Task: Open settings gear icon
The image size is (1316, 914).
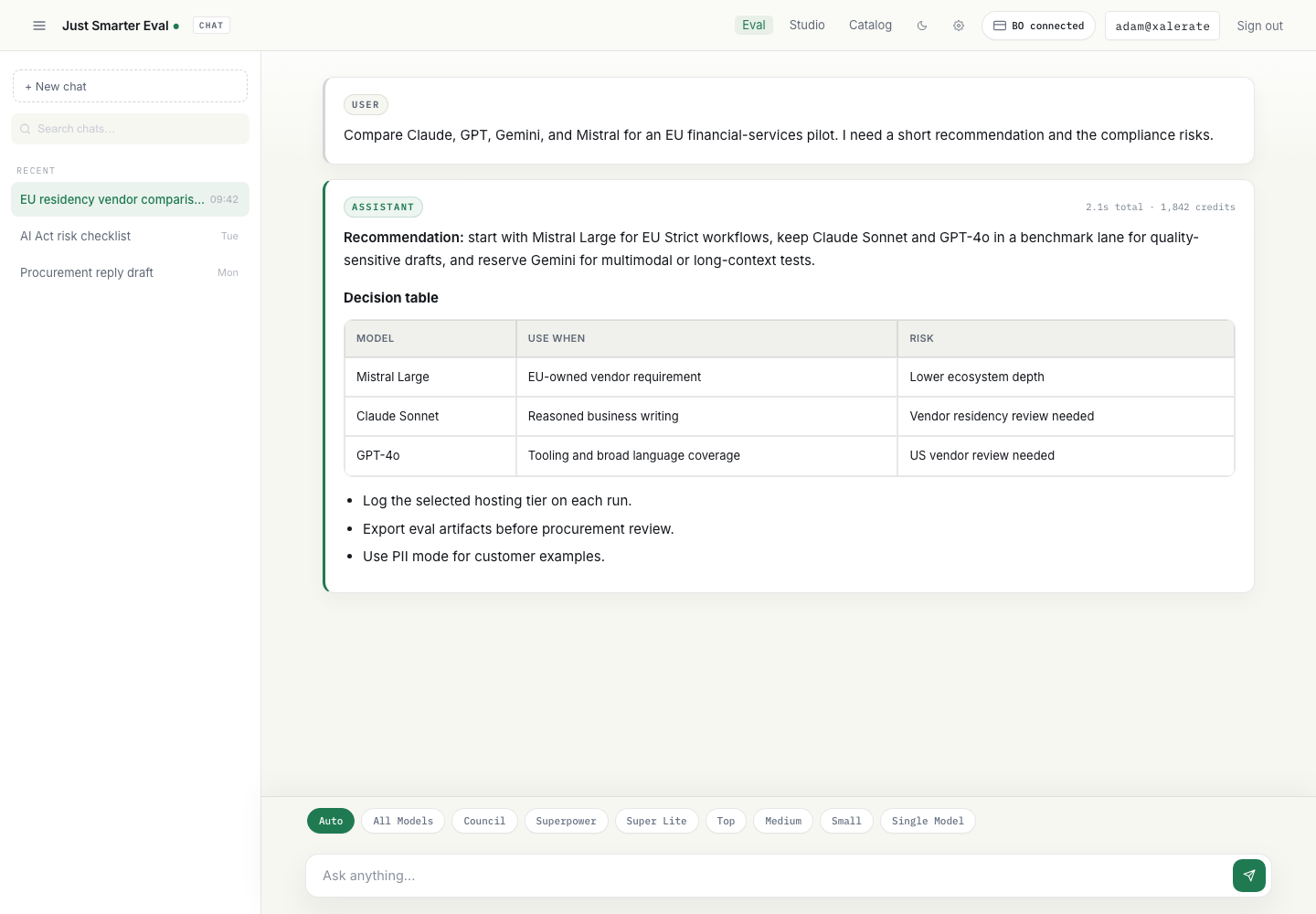Action: pyautogui.click(x=959, y=26)
